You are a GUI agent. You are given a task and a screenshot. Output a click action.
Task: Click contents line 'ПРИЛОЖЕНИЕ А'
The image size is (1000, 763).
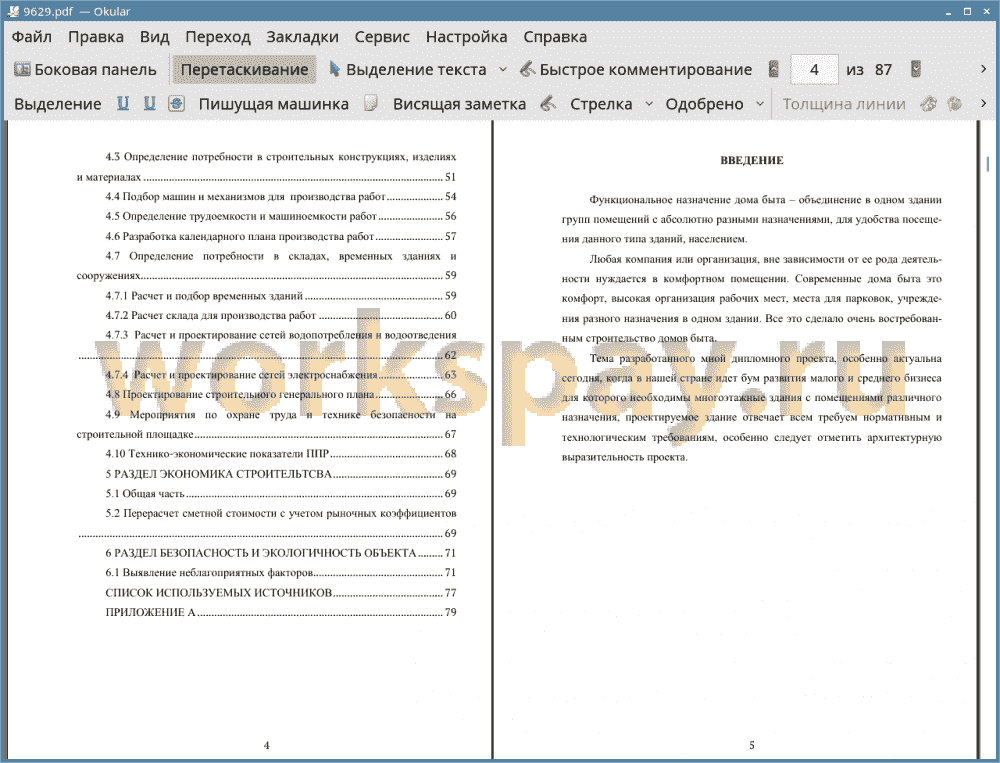click(281, 612)
